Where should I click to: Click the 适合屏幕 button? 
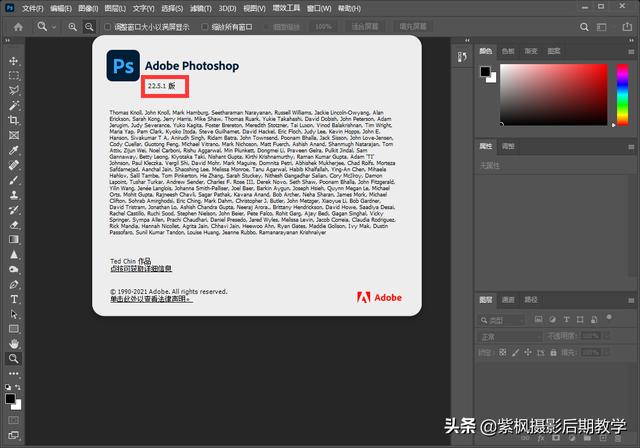click(x=365, y=27)
